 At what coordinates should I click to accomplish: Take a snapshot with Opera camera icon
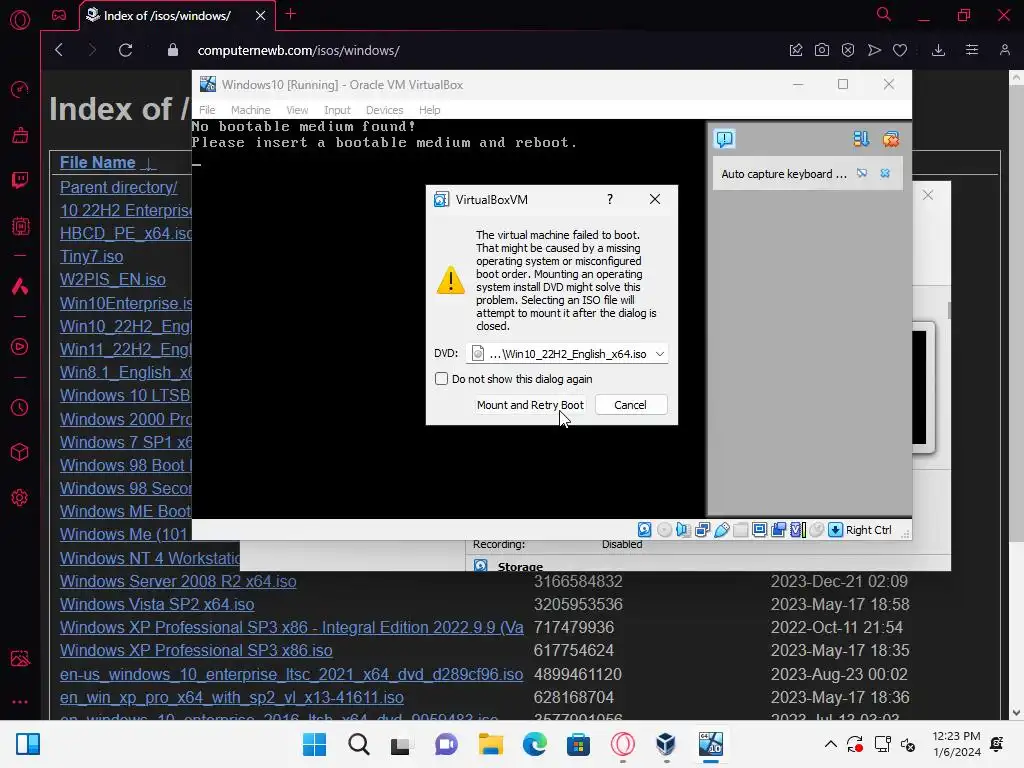(822, 50)
